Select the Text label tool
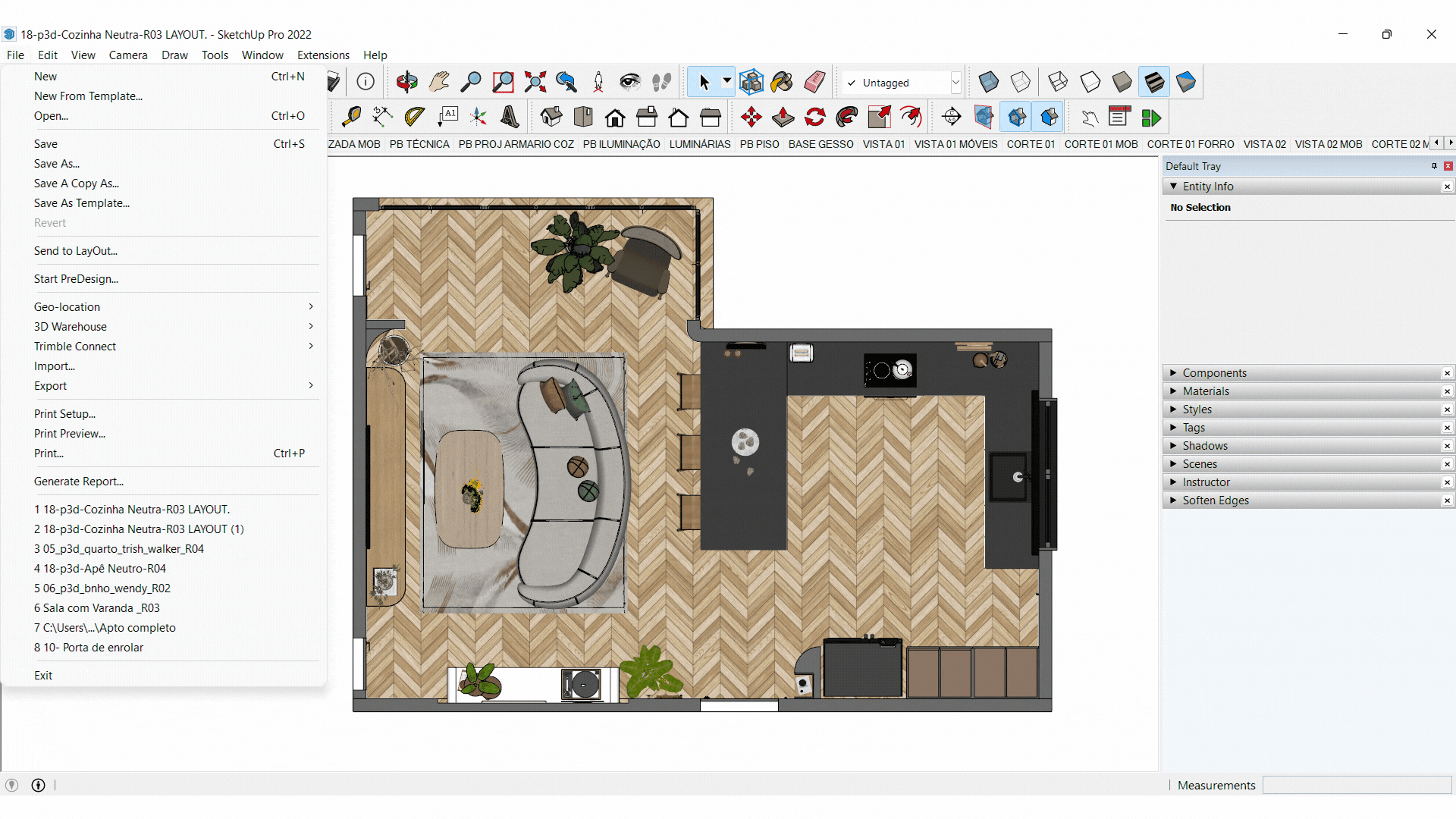Image resolution: width=1456 pixels, height=819 pixels. point(447,117)
